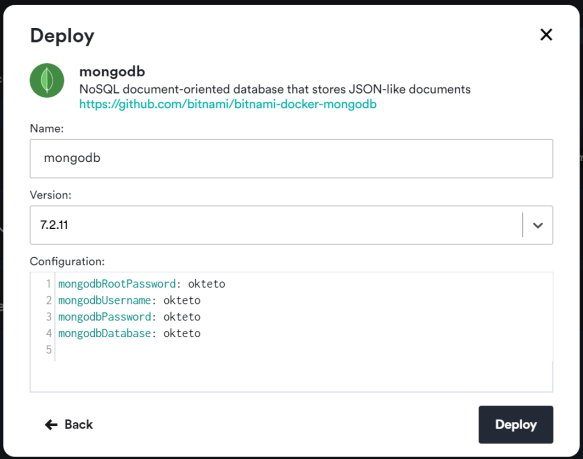Click the Name label
The width and height of the screenshot is (583, 459).
[x=46, y=128]
